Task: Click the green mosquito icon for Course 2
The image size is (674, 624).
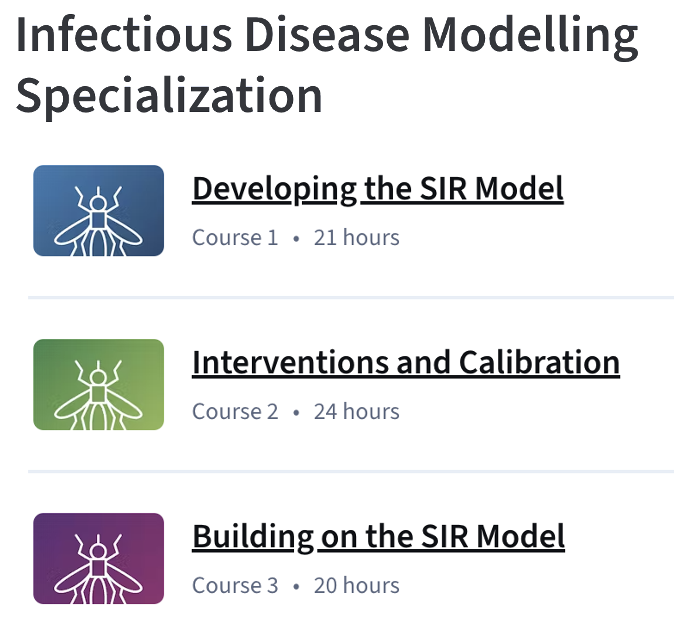Action: (x=98, y=385)
